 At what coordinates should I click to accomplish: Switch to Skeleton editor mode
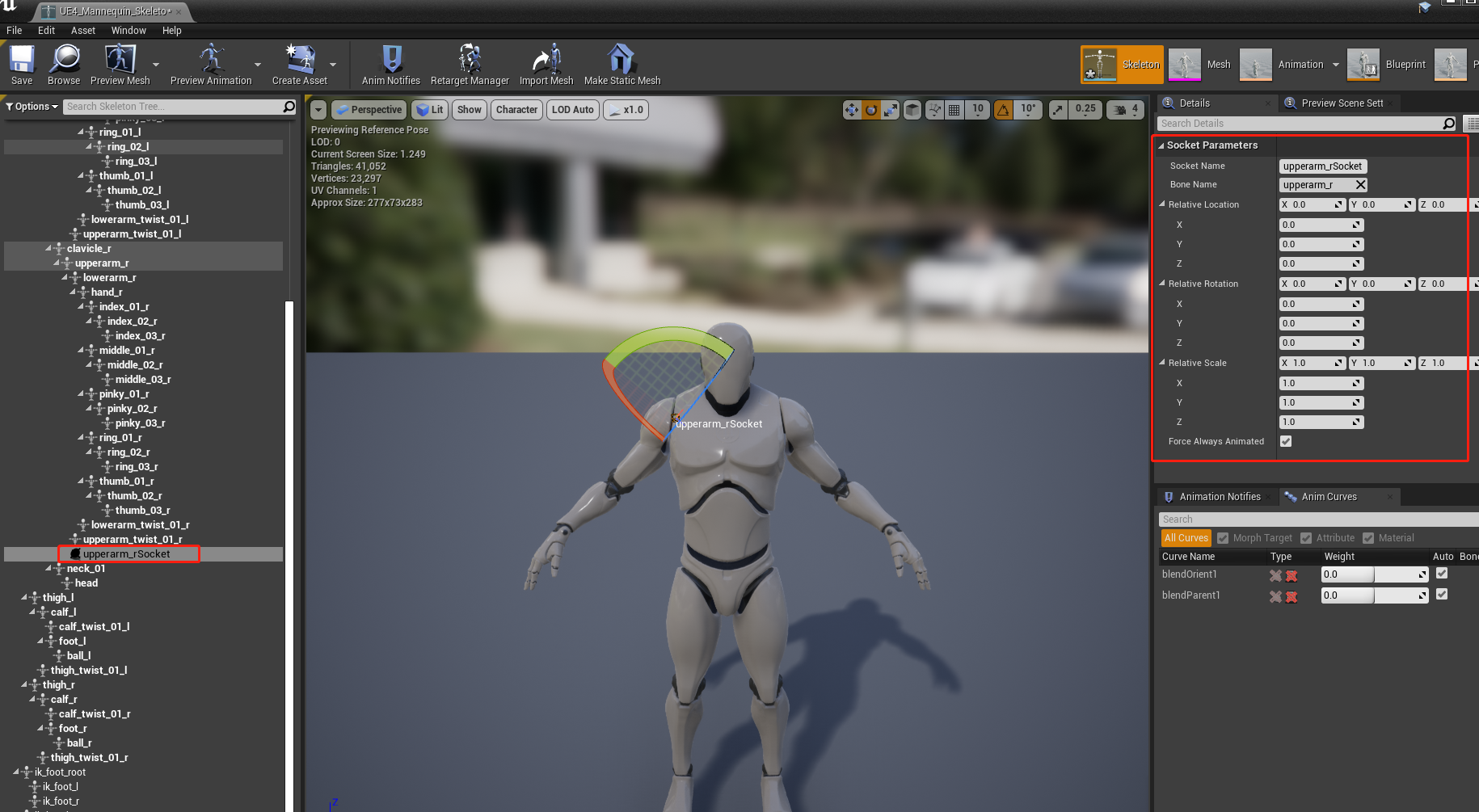[x=1122, y=65]
